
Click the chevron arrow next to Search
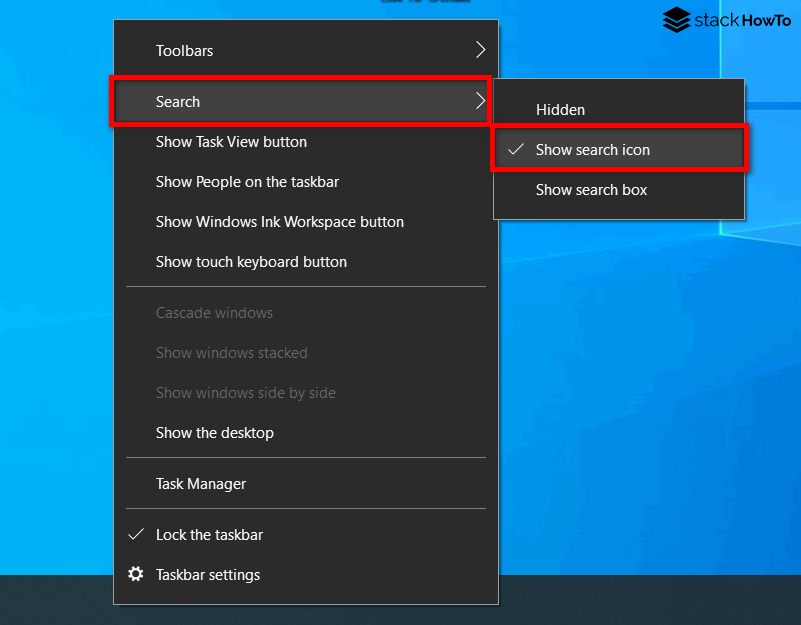tap(479, 101)
